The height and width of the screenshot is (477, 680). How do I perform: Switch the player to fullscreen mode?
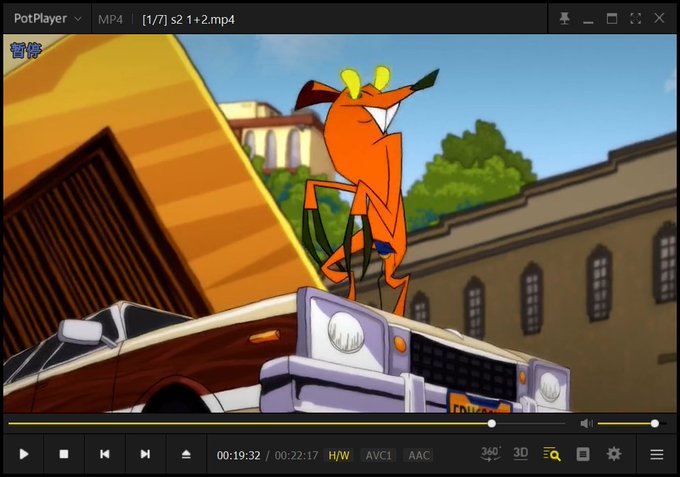coord(635,18)
